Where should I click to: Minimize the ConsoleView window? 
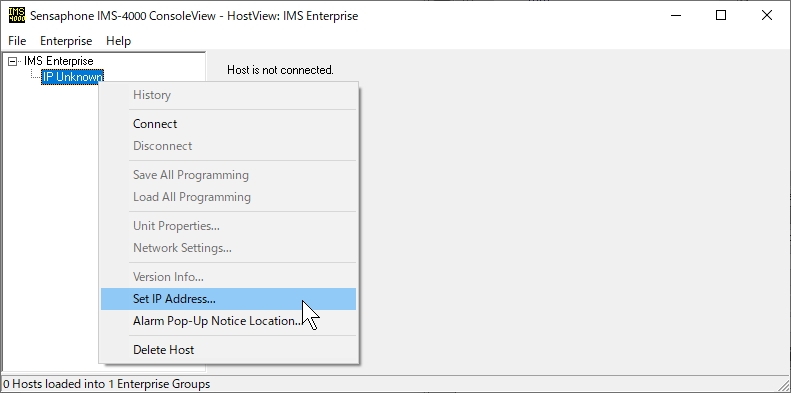(x=675, y=16)
